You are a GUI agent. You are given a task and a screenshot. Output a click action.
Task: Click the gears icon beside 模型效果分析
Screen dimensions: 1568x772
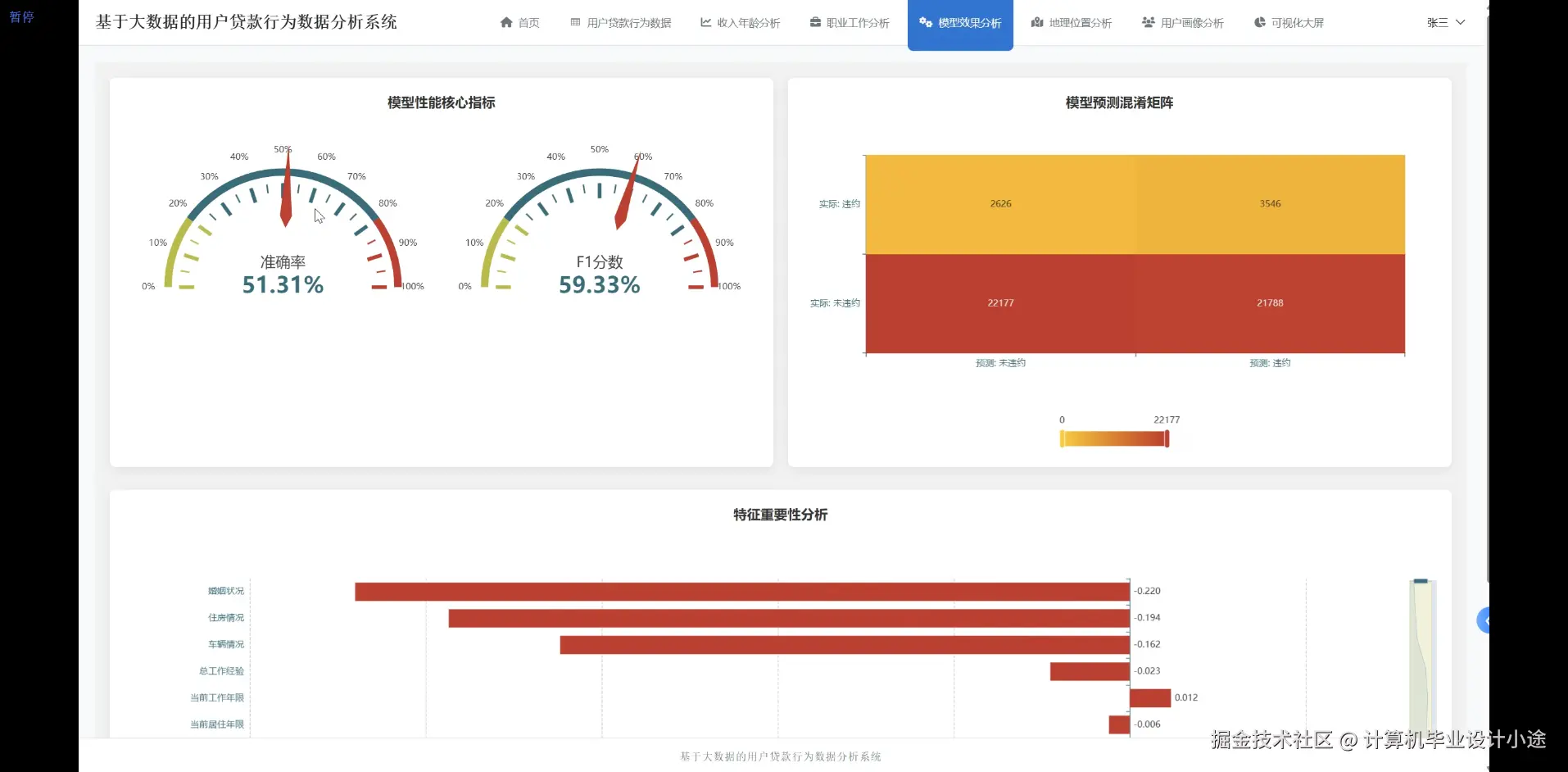(926, 23)
